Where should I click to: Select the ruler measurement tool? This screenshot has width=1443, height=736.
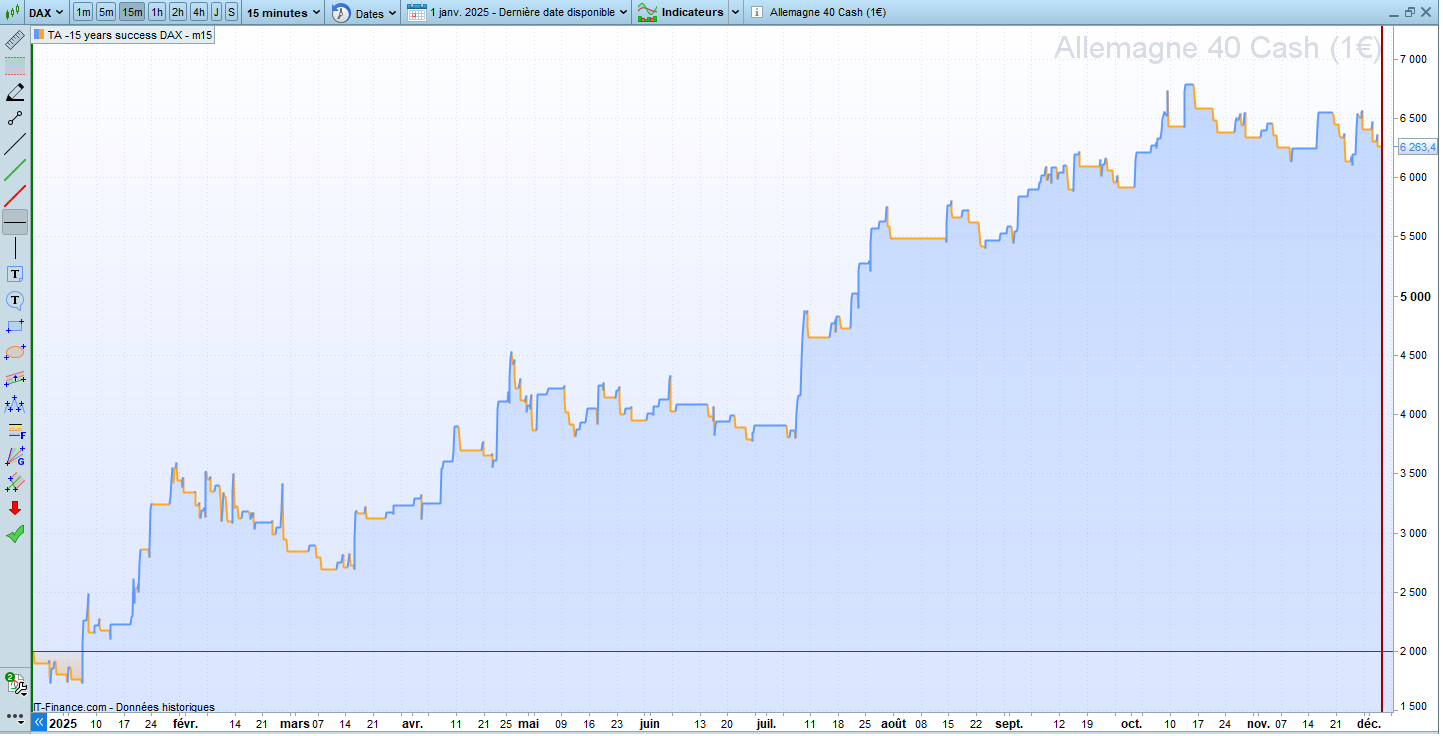coord(15,41)
